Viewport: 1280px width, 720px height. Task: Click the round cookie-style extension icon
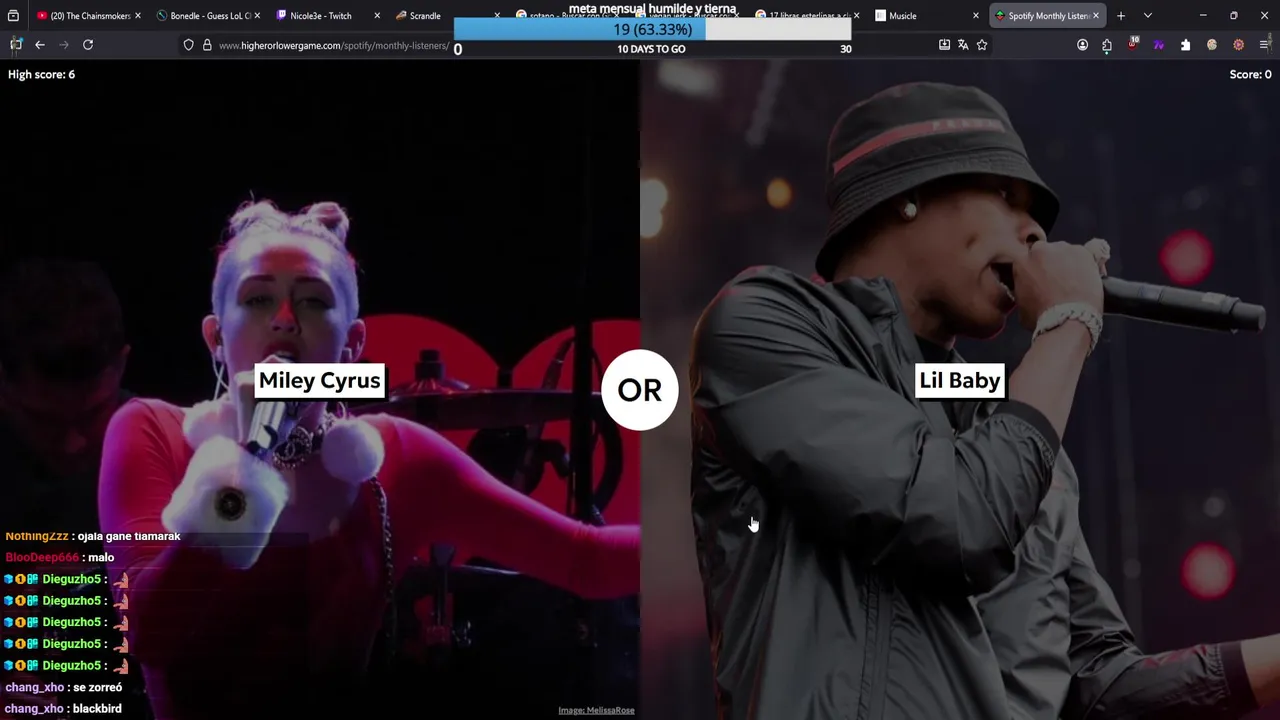(x=1212, y=45)
